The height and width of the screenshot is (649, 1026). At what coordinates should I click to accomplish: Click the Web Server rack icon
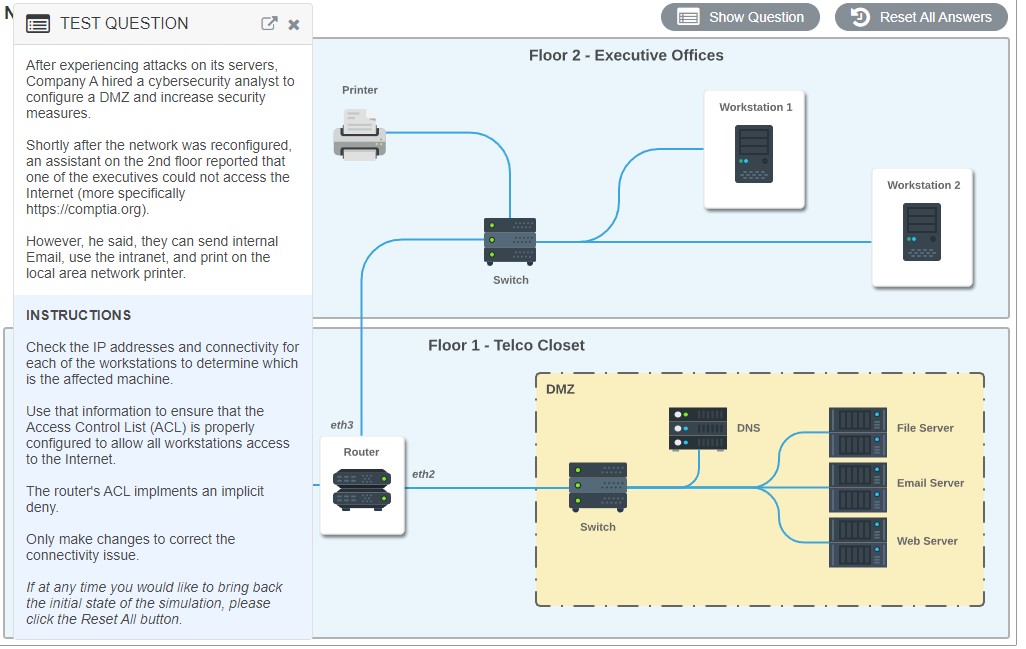click(858, 542)
